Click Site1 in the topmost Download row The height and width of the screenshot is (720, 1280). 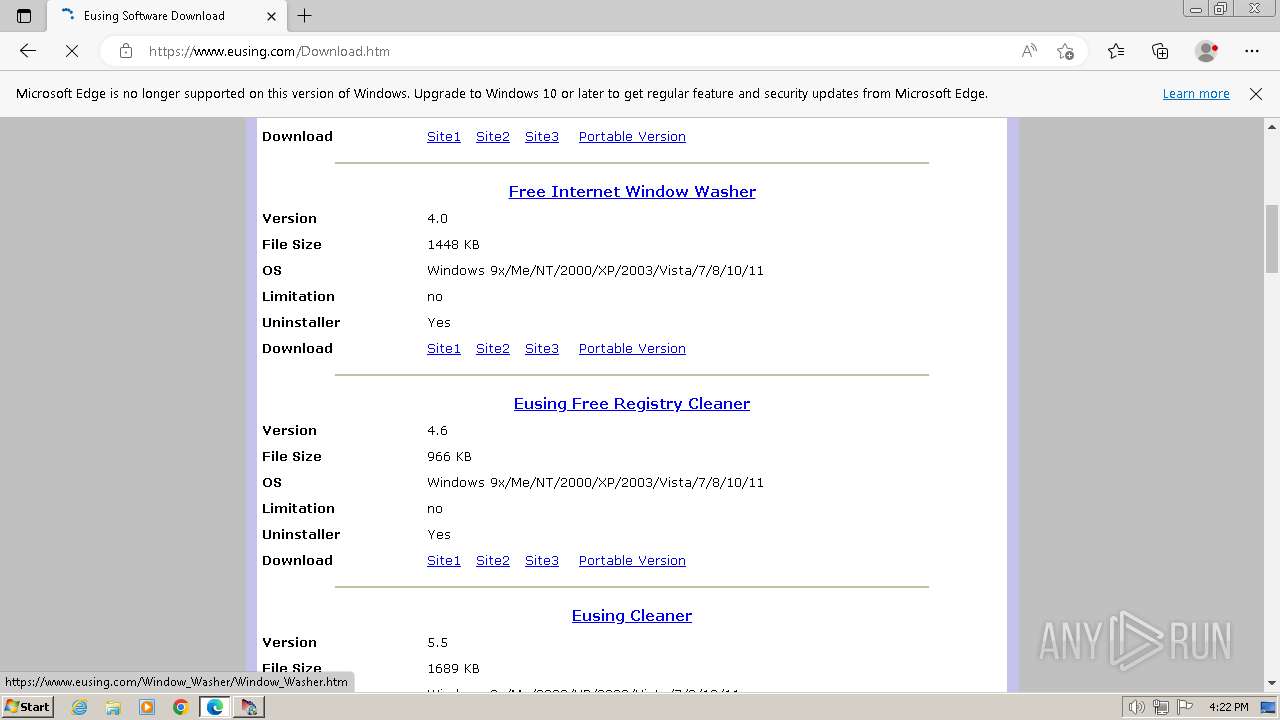coord(444,137)
